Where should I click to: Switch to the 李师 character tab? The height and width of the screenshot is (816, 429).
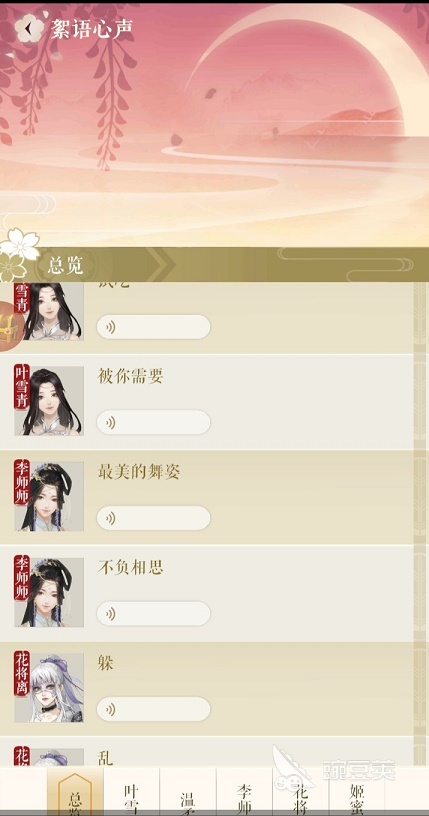(244, 793)
